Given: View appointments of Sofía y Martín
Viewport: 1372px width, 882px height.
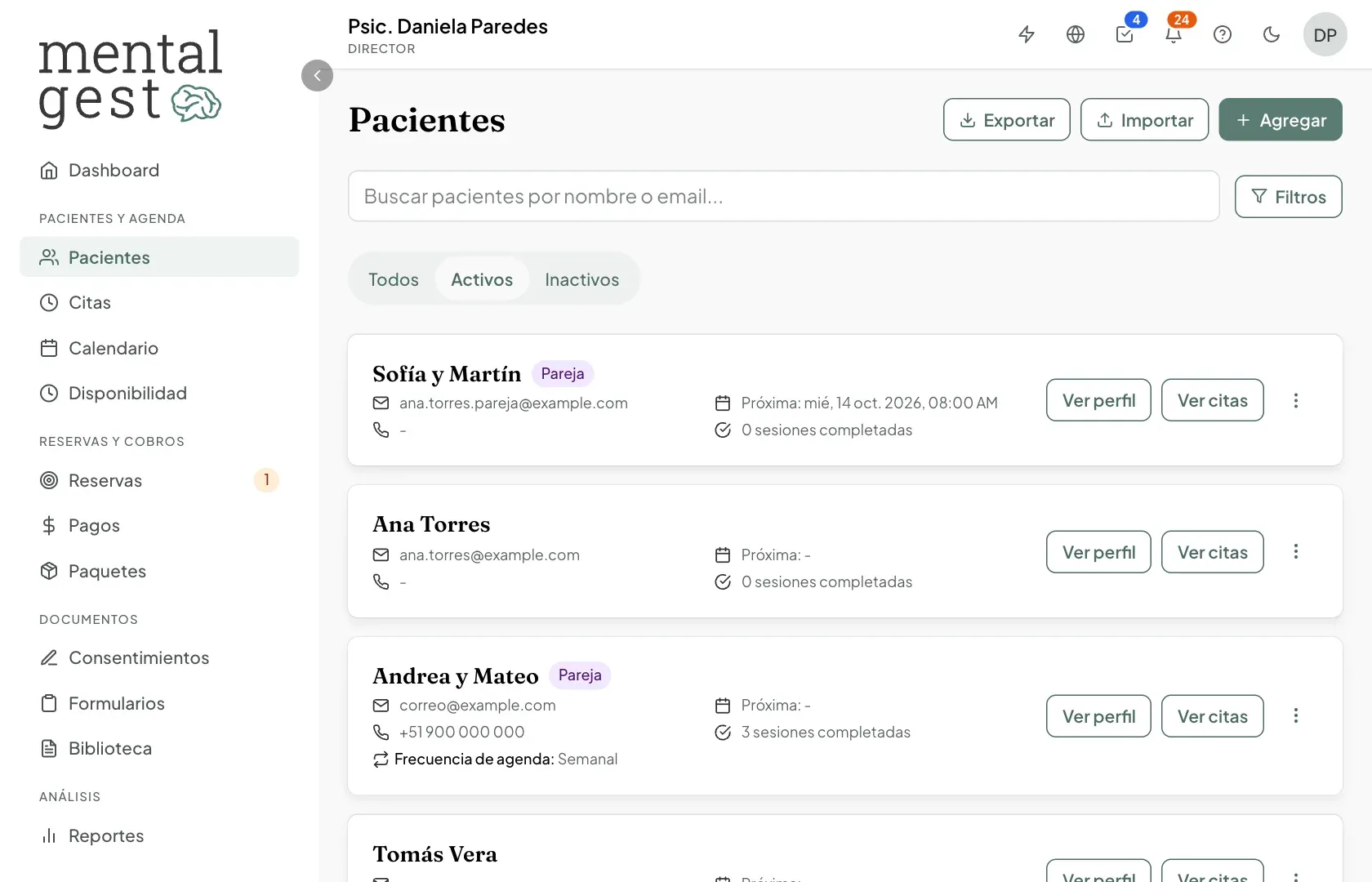Looking at the screenshot, I should [1213, 400].
